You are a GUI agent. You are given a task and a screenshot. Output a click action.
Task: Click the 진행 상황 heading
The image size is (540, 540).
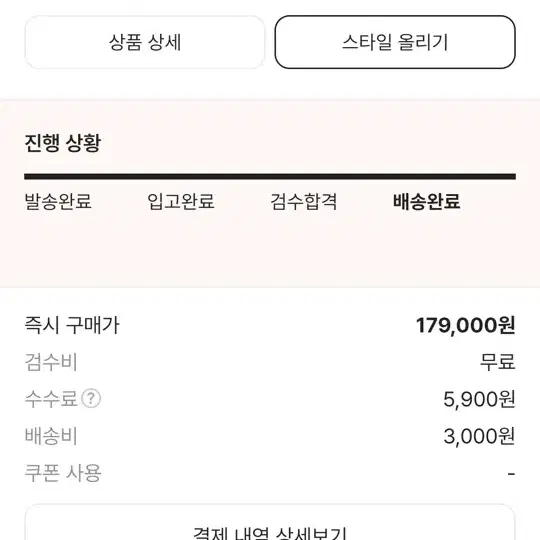click(x=63, y=143)
